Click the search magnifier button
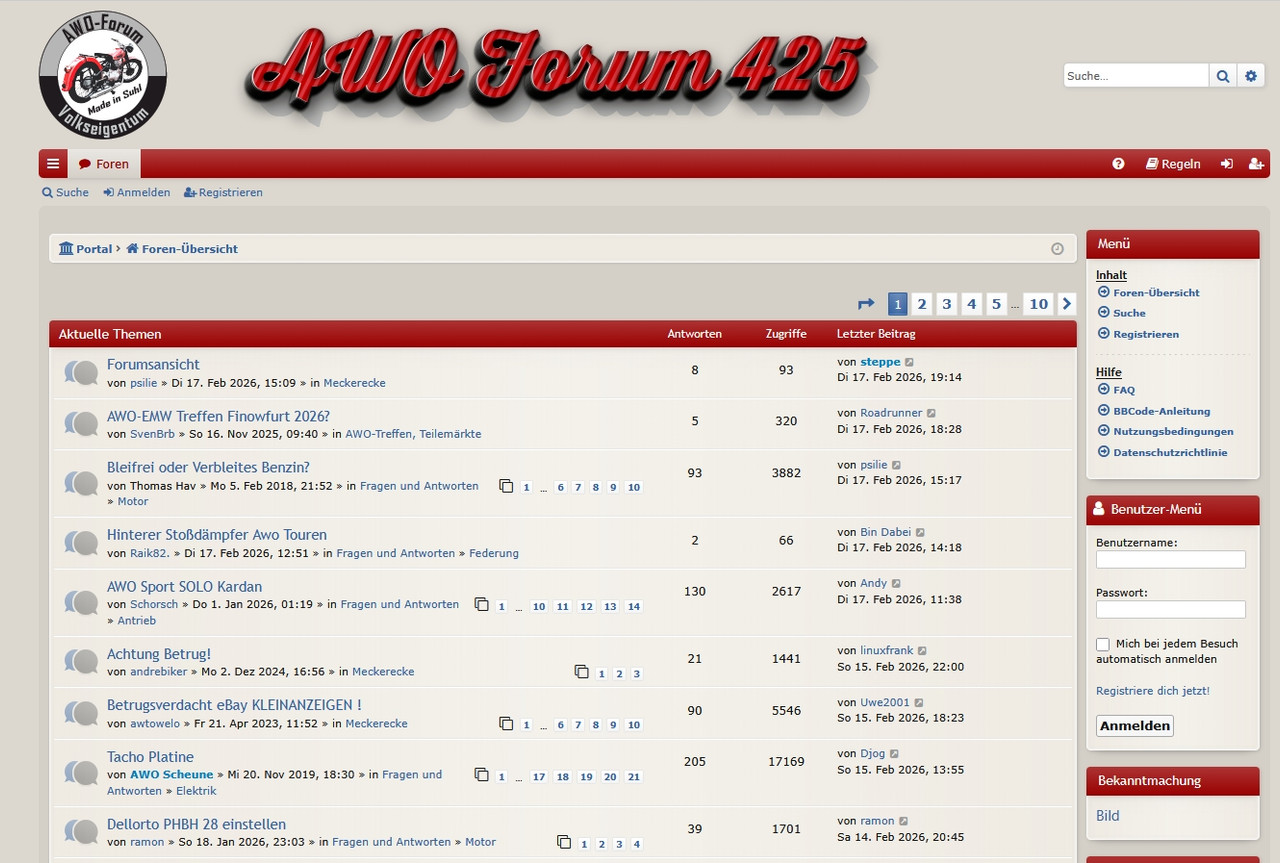 [x=1223, y=76]
